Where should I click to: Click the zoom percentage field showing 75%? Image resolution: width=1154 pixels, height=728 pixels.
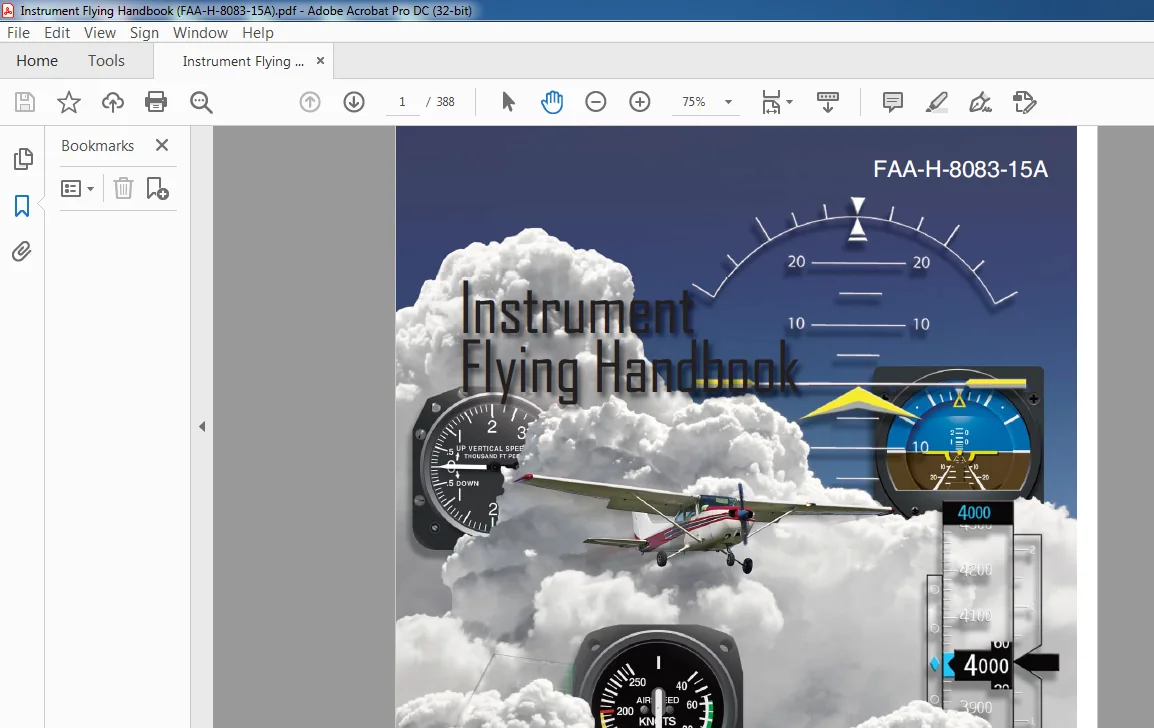[x=693, y=102]
